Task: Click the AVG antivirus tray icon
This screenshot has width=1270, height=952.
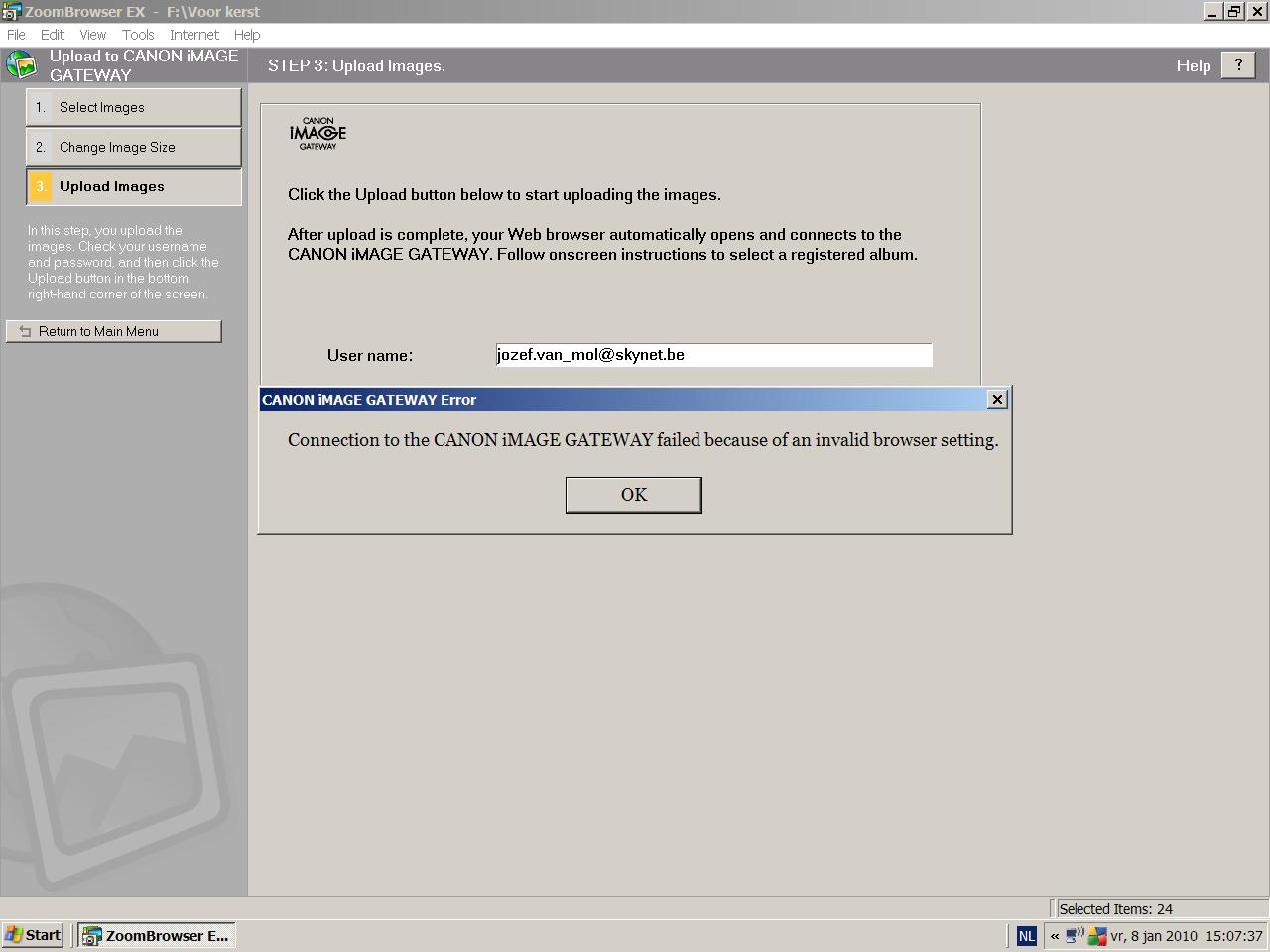Action: tap(1097, 935)
